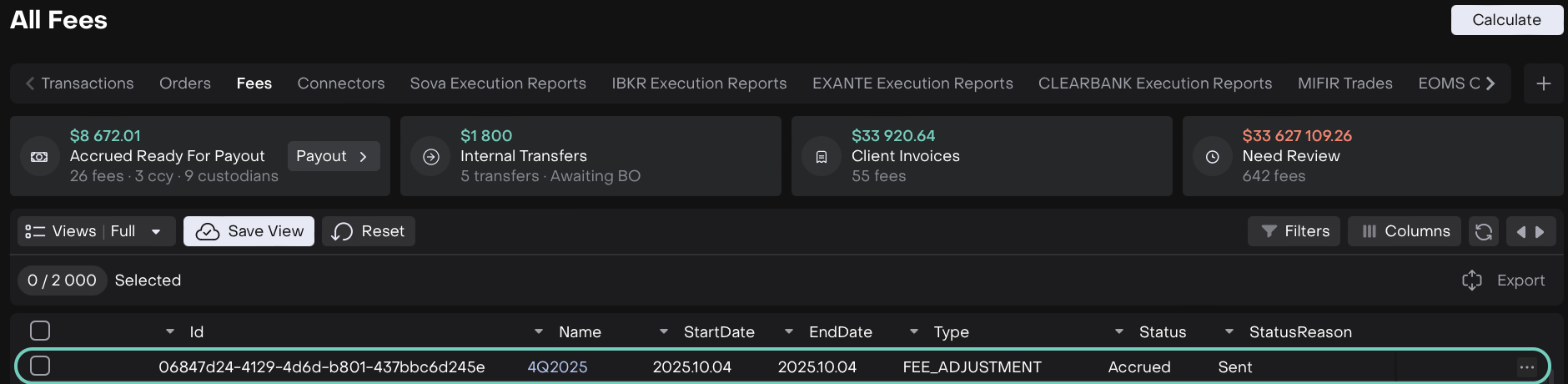
Task: Expand the Status column sort menu
Action: coord(1119,331)
